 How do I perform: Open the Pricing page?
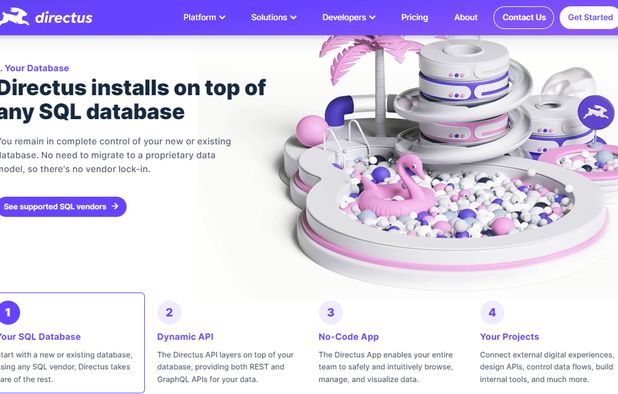tap(414, 17)
